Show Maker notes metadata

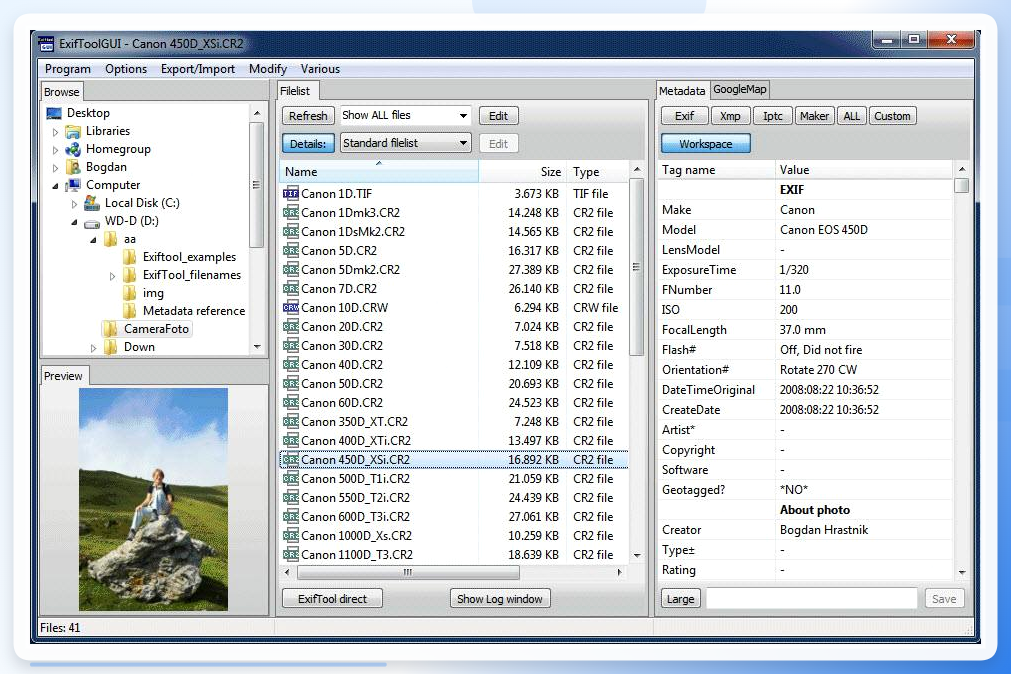coord(814,116)
